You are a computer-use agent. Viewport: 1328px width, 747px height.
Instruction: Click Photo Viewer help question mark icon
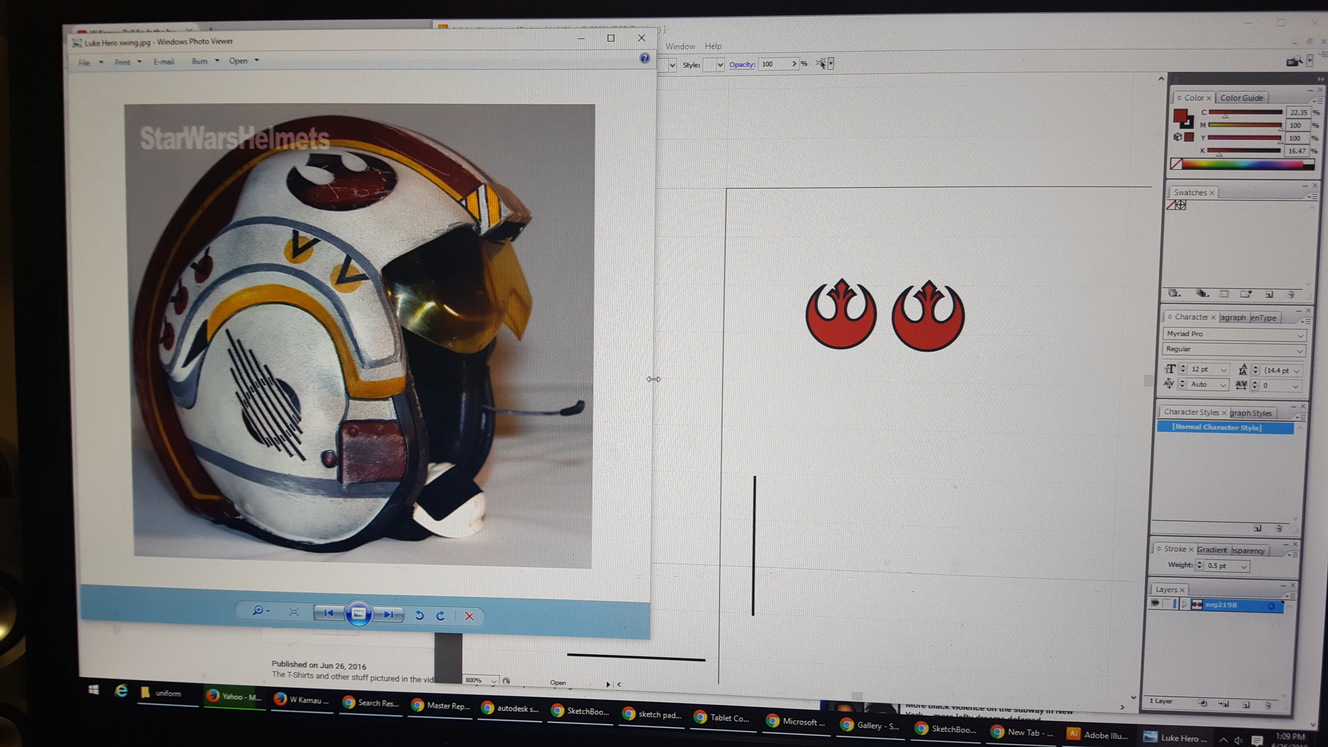click(x=644, y=59)
